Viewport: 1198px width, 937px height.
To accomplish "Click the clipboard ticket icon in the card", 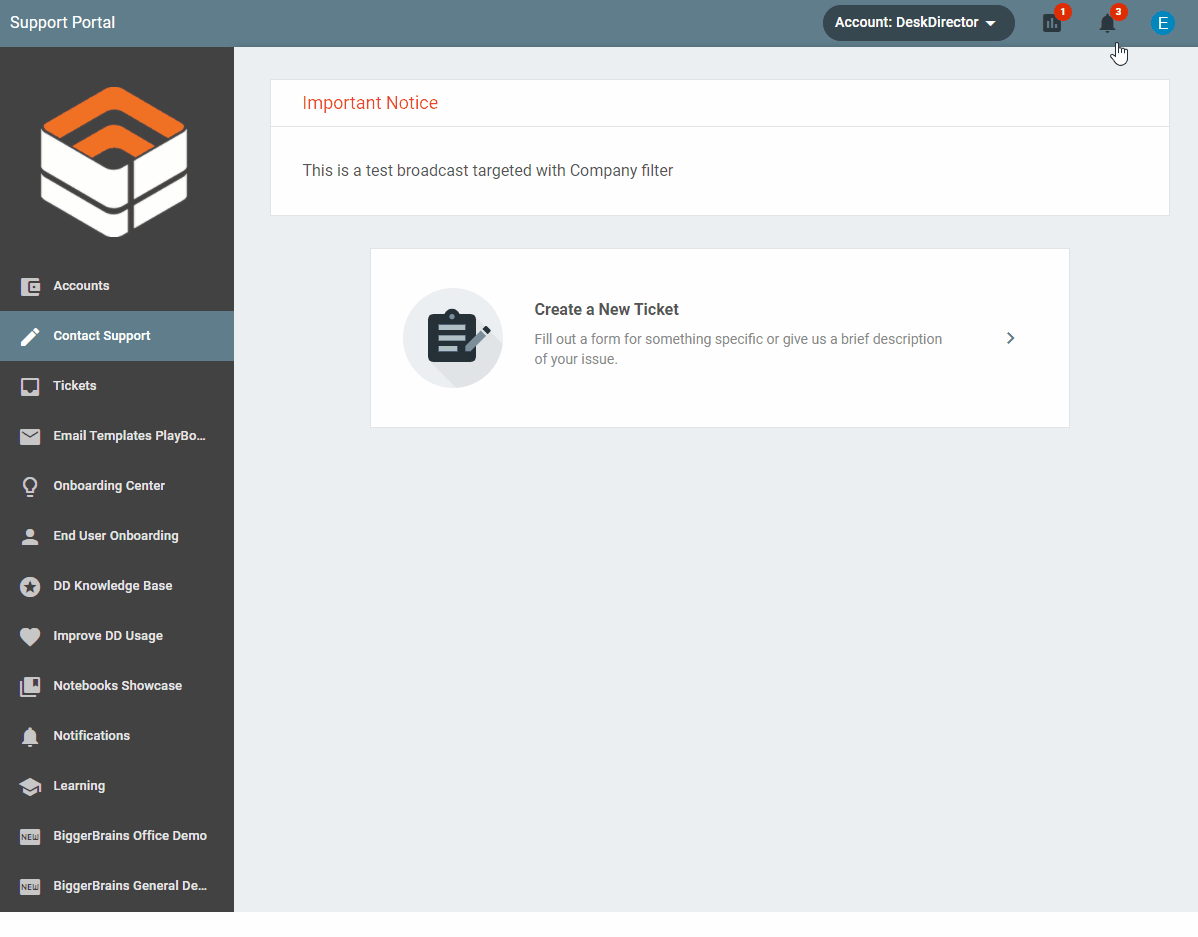I will coord(453,338).
